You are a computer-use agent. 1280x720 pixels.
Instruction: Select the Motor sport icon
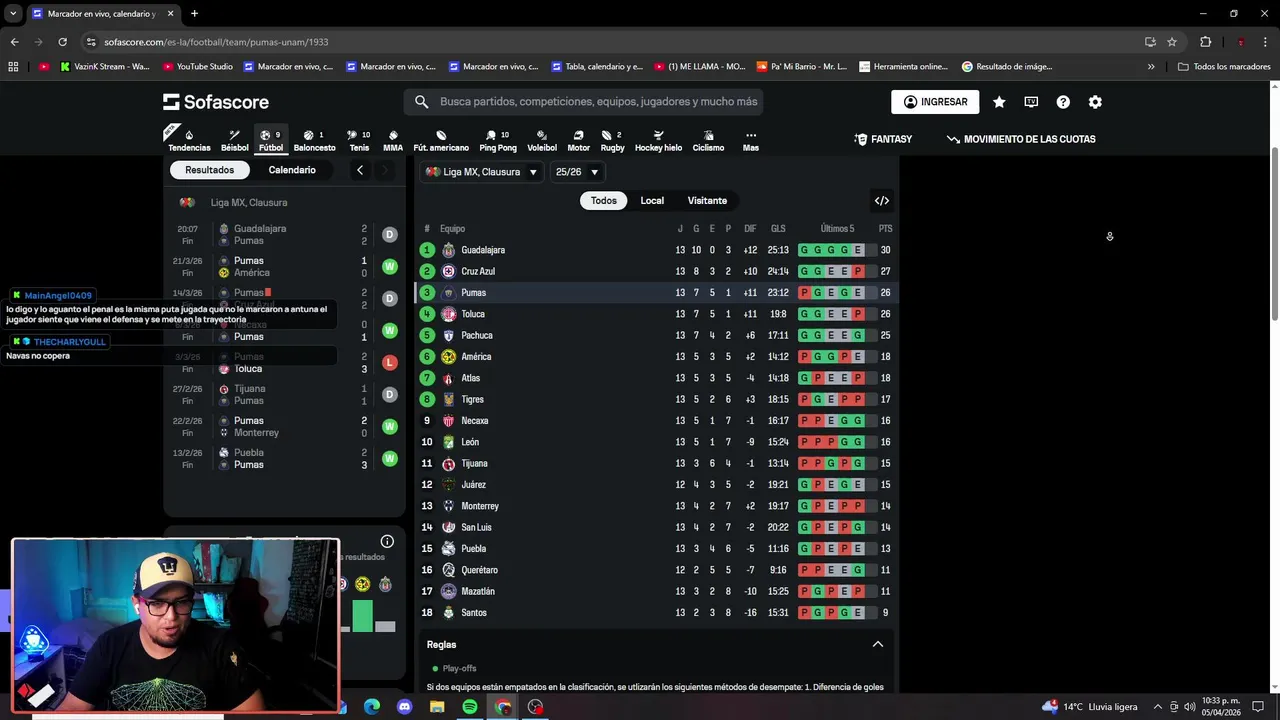click(x=578, y=141)
